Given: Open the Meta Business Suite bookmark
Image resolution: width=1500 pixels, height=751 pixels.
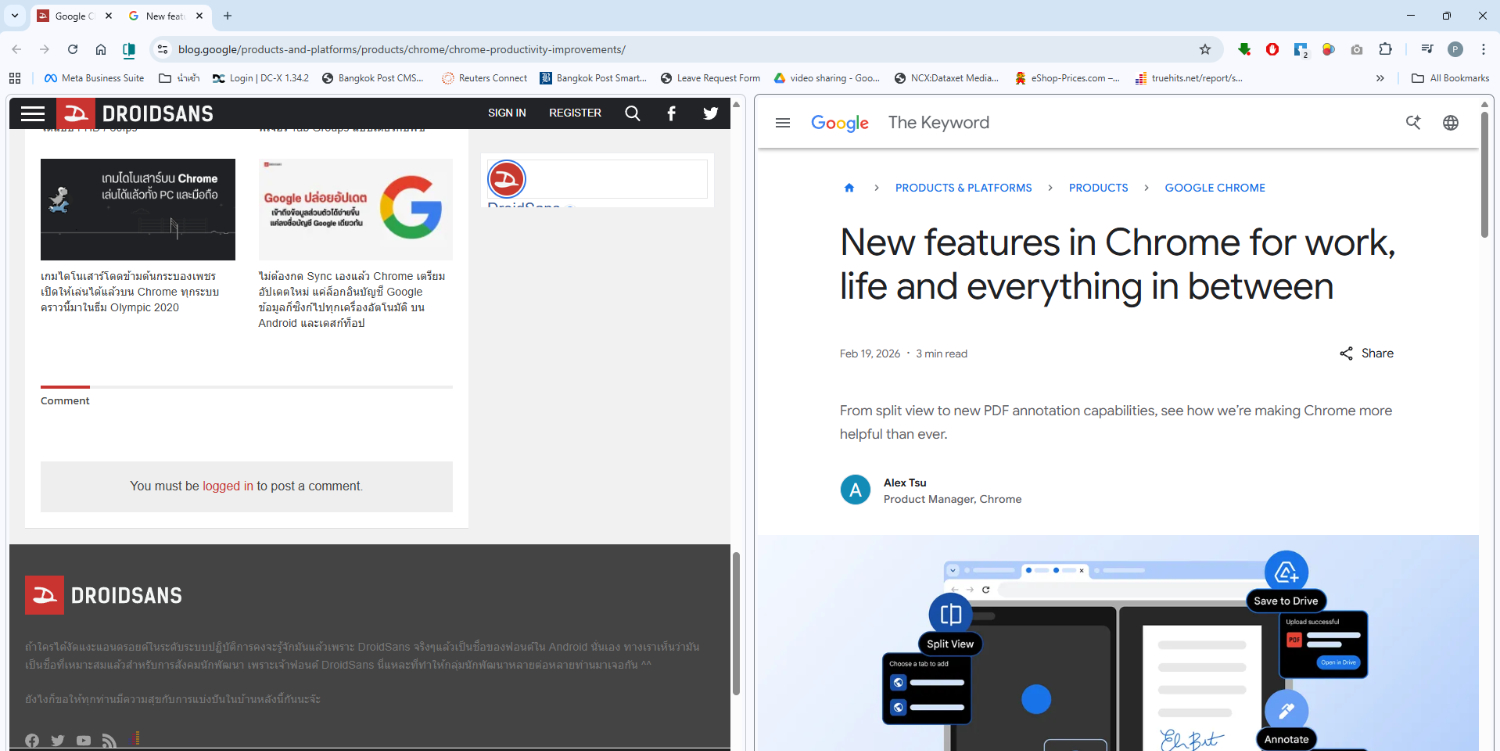Looking at the screenshot, I should click(x=94, y=78).
